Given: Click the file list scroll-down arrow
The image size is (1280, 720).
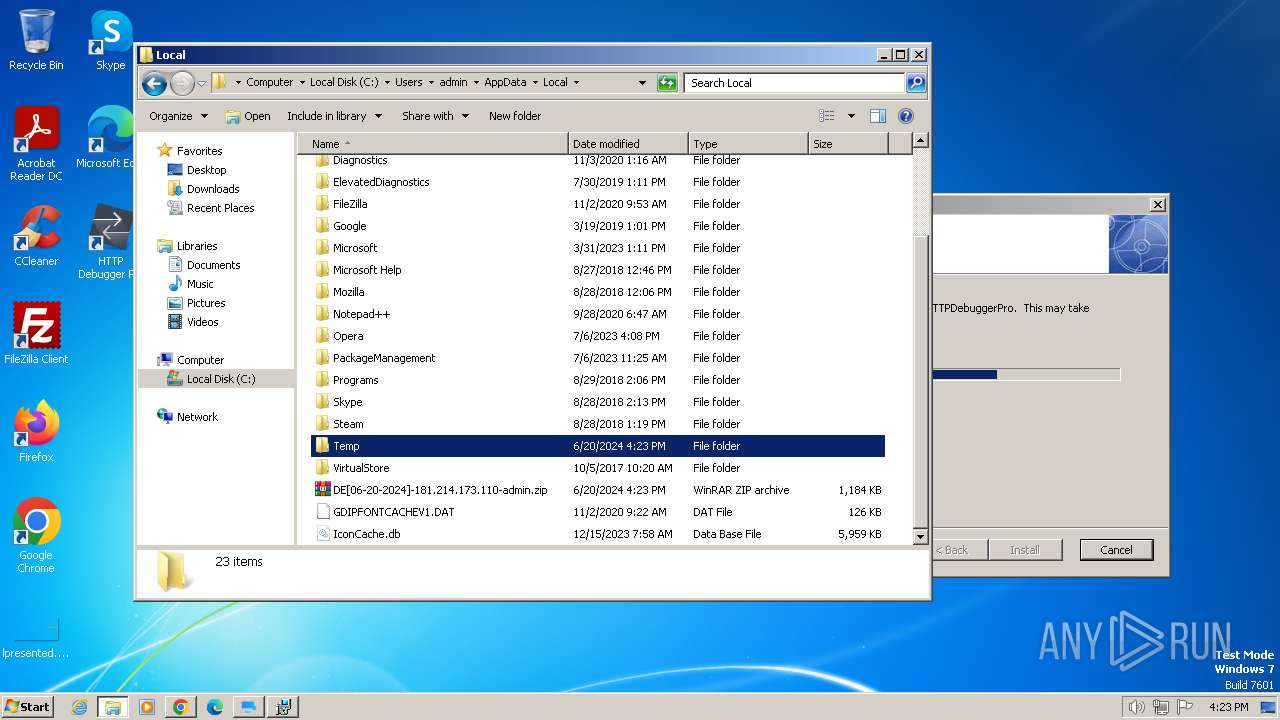Looking at the screenshot, I should click(x=921, y=537).
